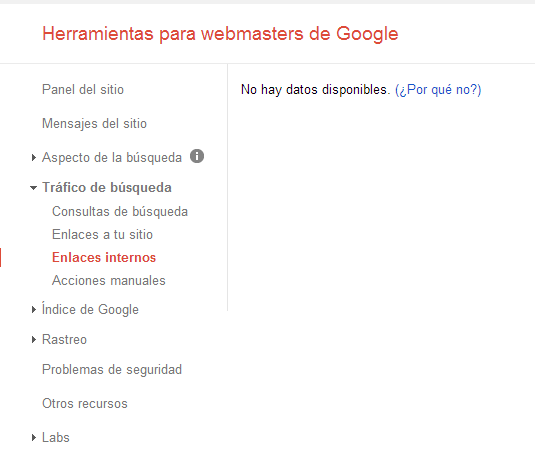Click the ¿Por qué no? link
535x465 pixels.
pyautogui.click(x=438, y=90)
